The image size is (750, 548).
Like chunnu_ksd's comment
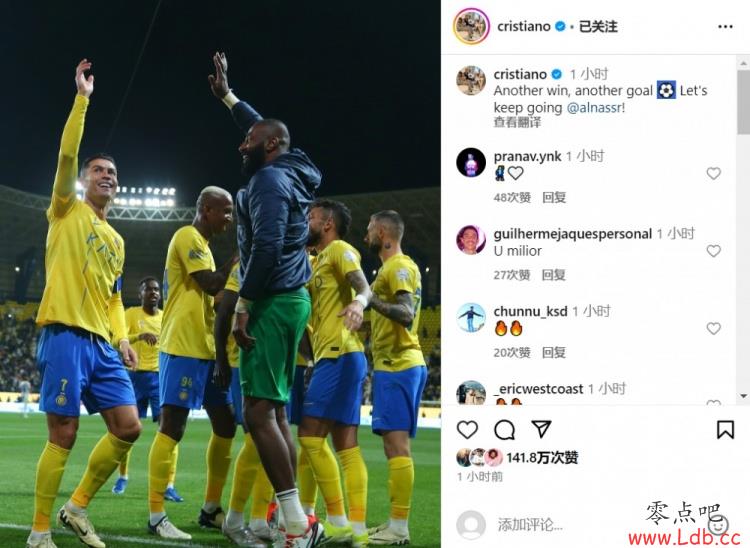tap(713, 329)
